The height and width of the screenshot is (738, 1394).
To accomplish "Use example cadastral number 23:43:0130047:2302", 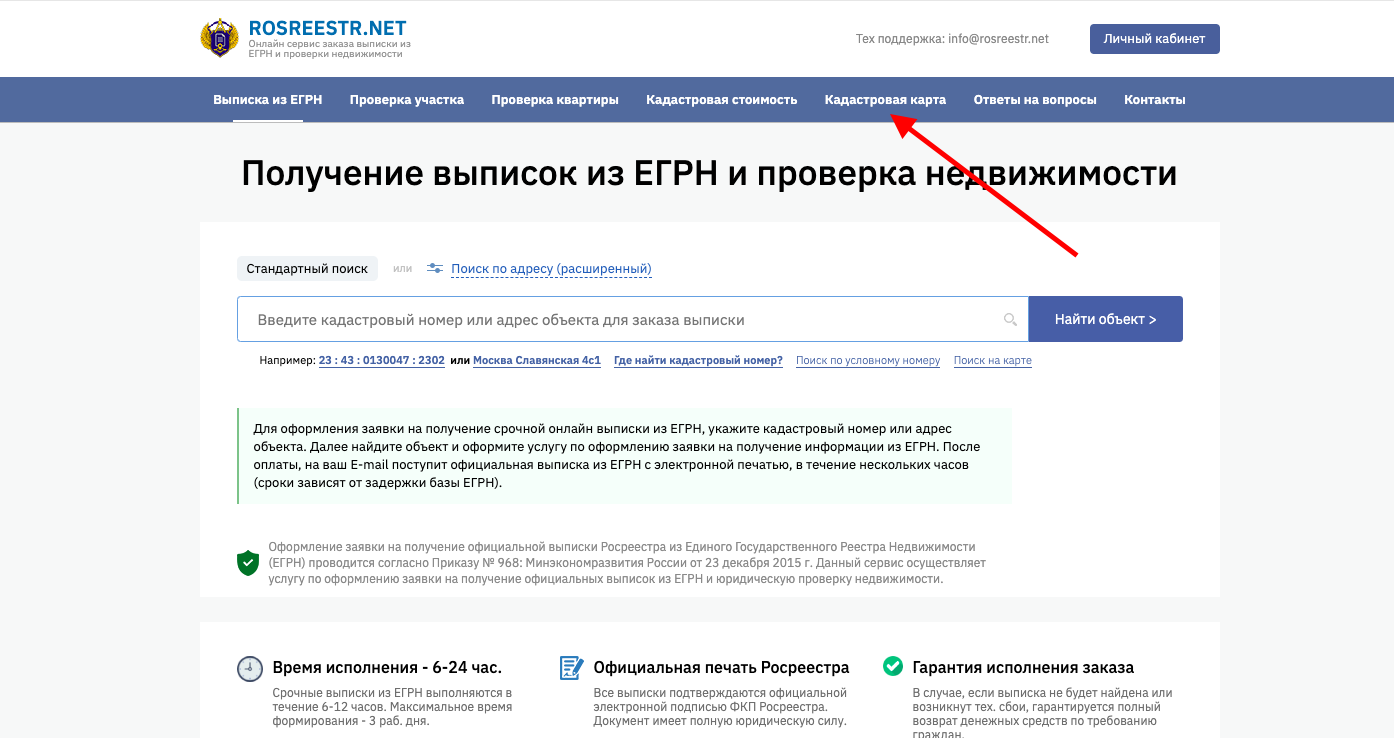I will [382, 361].
